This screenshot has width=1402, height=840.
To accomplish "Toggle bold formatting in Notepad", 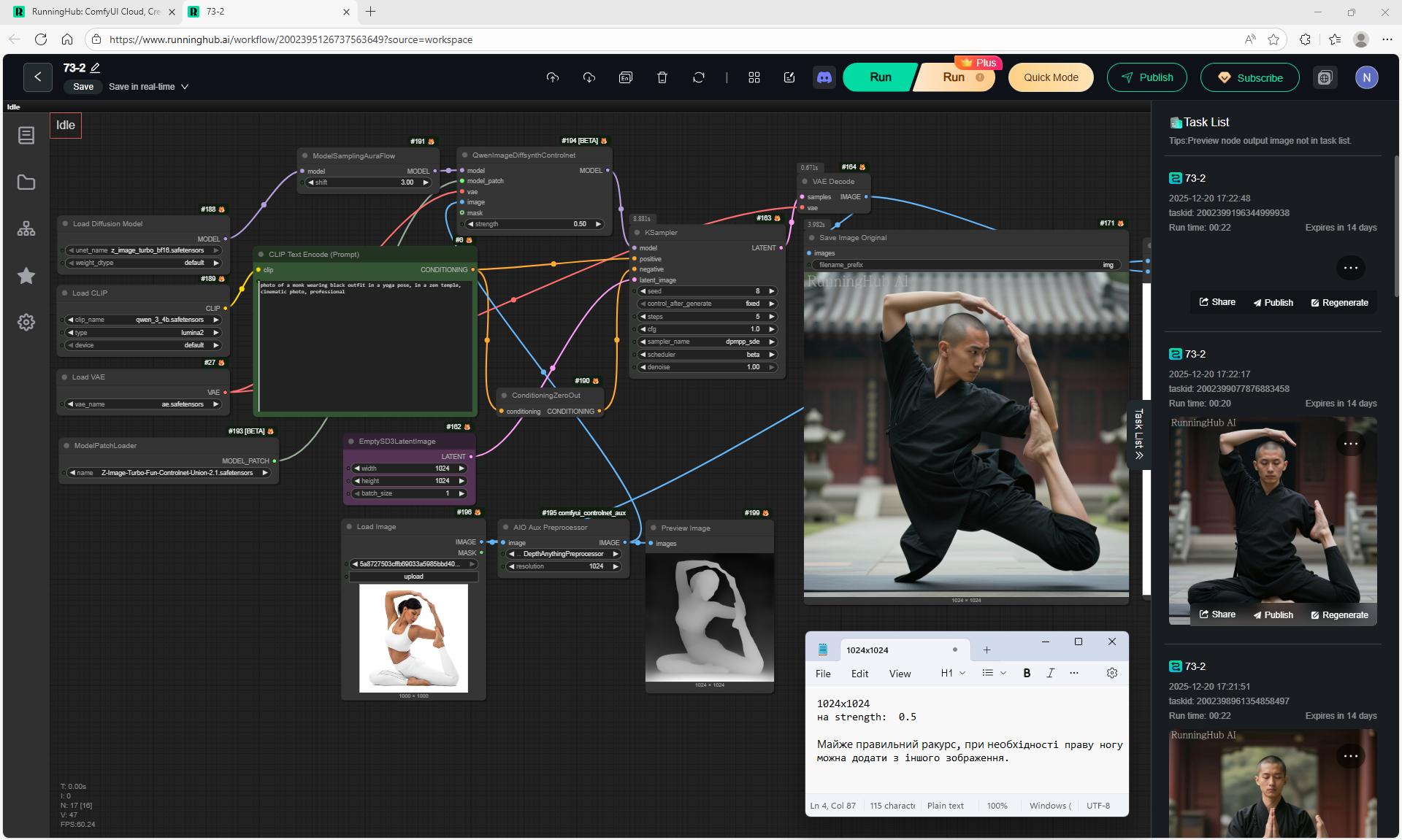I will (1027, 673).
